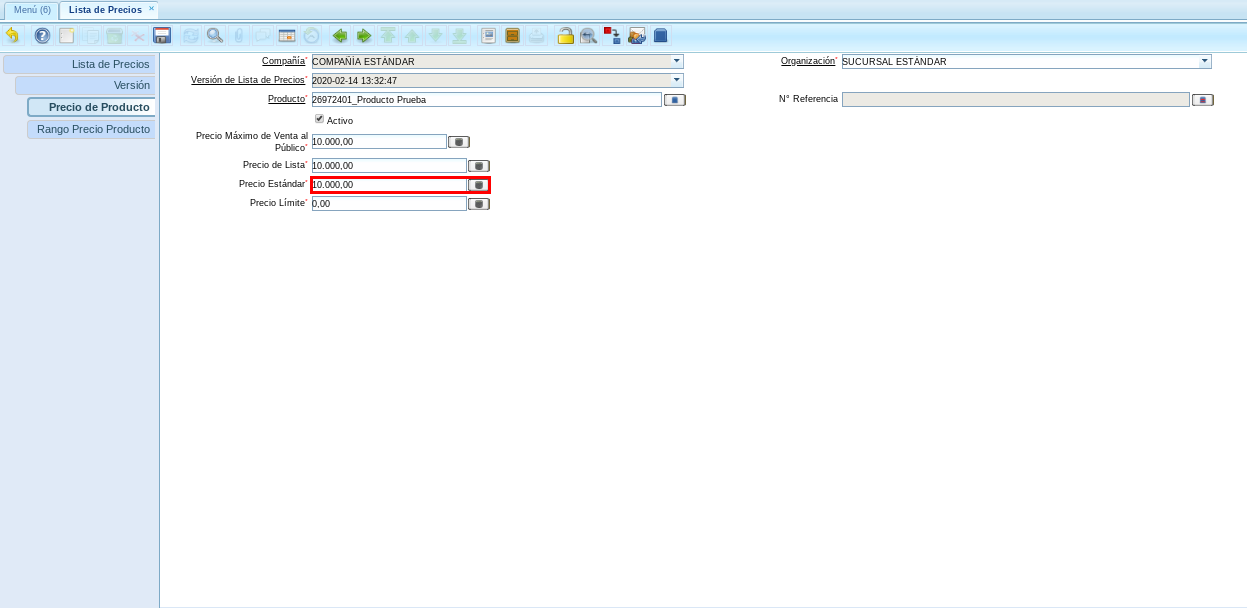This screenshot has width=1247, height=608.
Task: Click Versión de Lista de Precios label link
Action: point(248,80)
